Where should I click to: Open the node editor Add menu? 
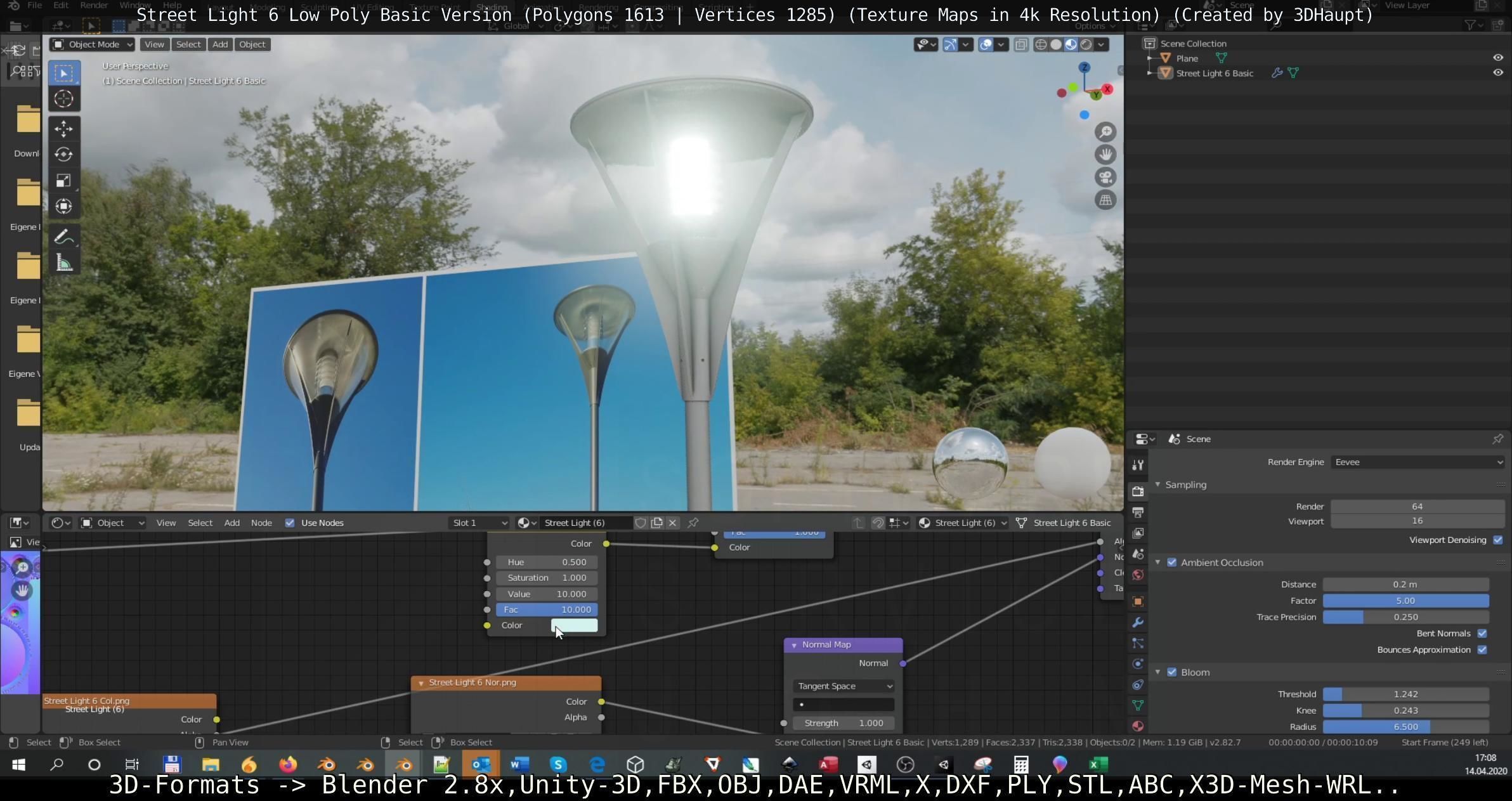click(232, 523)
